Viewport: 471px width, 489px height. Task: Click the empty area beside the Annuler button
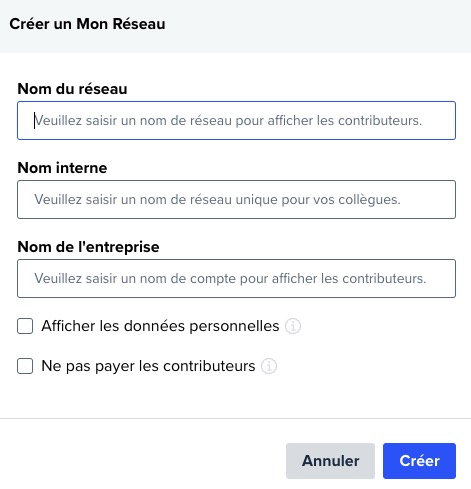[x=143, y=461]
